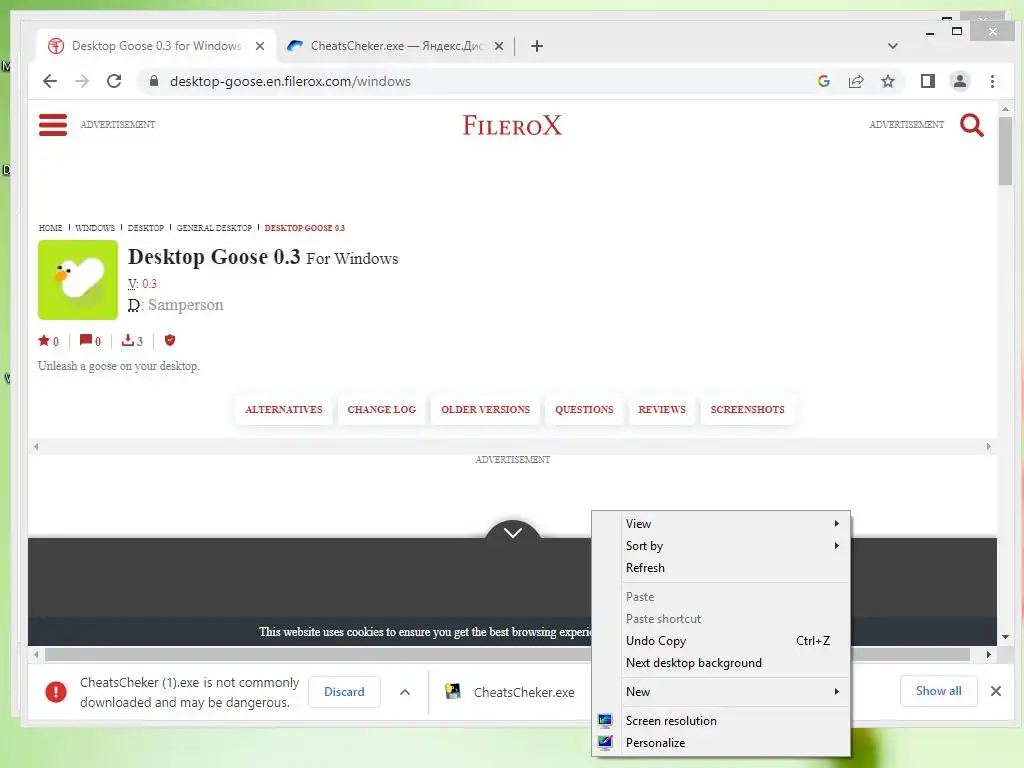Screen dimensions: 1024x768
Task: Switch to the CheatsCheker.exe Яндекс.Диск tab
Action: pos(395,46)
